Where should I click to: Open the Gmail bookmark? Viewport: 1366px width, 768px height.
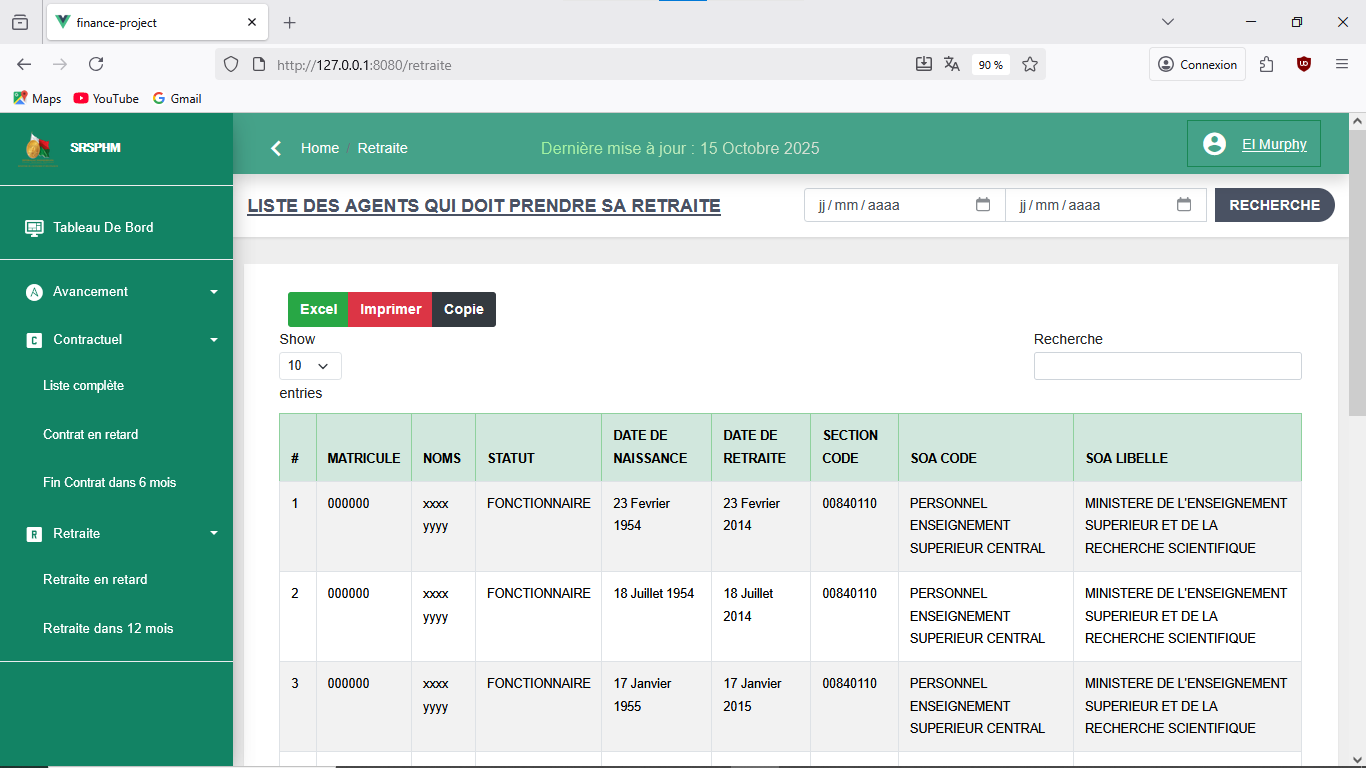177,98
